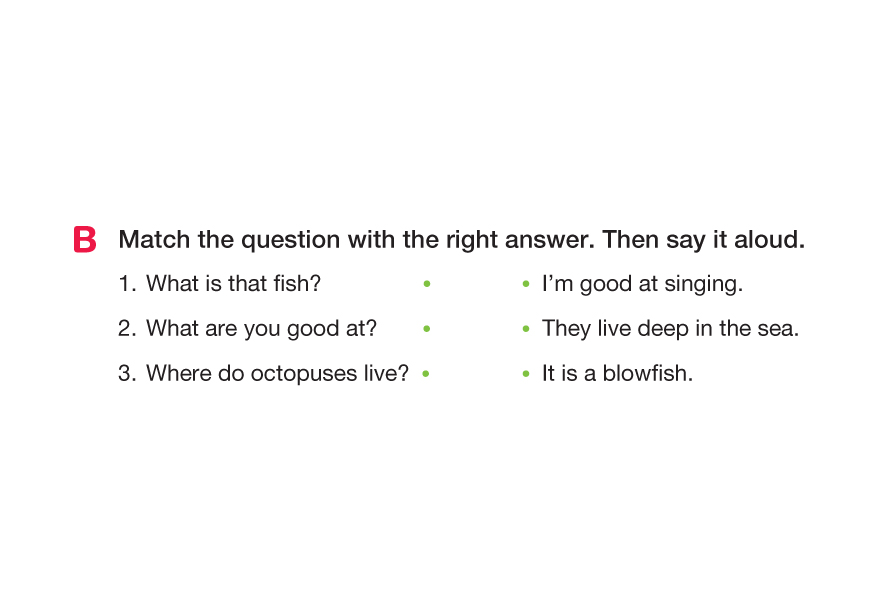Click the number 3 list label
This screenshot has height=612, width=873.
point(126,373)
